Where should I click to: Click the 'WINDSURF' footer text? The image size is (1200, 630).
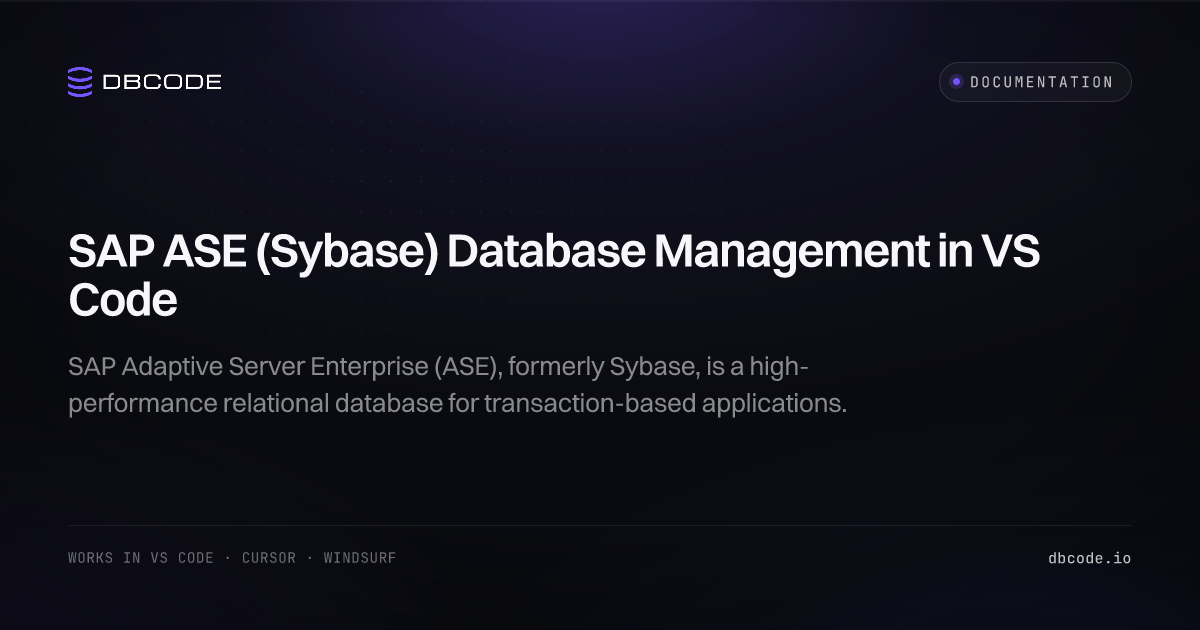tap(360, 558)
